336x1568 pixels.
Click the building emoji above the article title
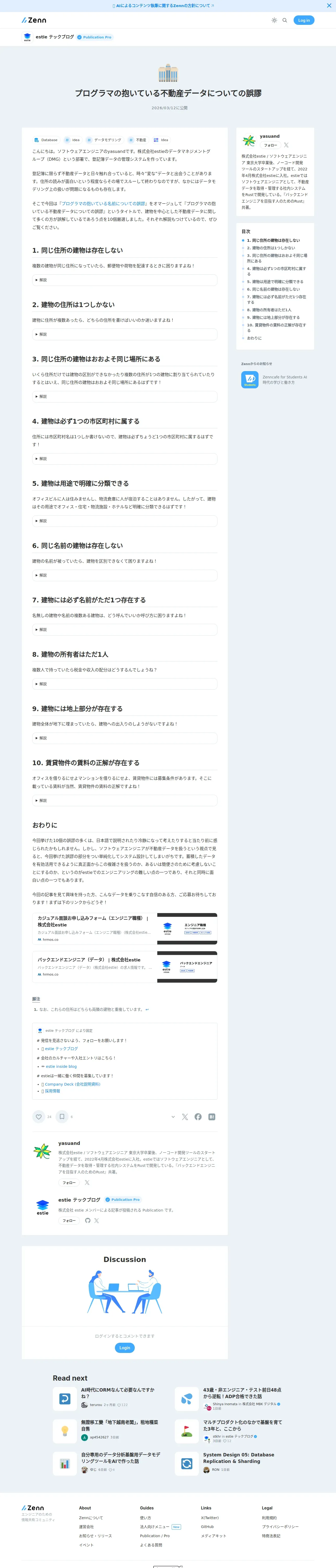click(x=168, y=73)
